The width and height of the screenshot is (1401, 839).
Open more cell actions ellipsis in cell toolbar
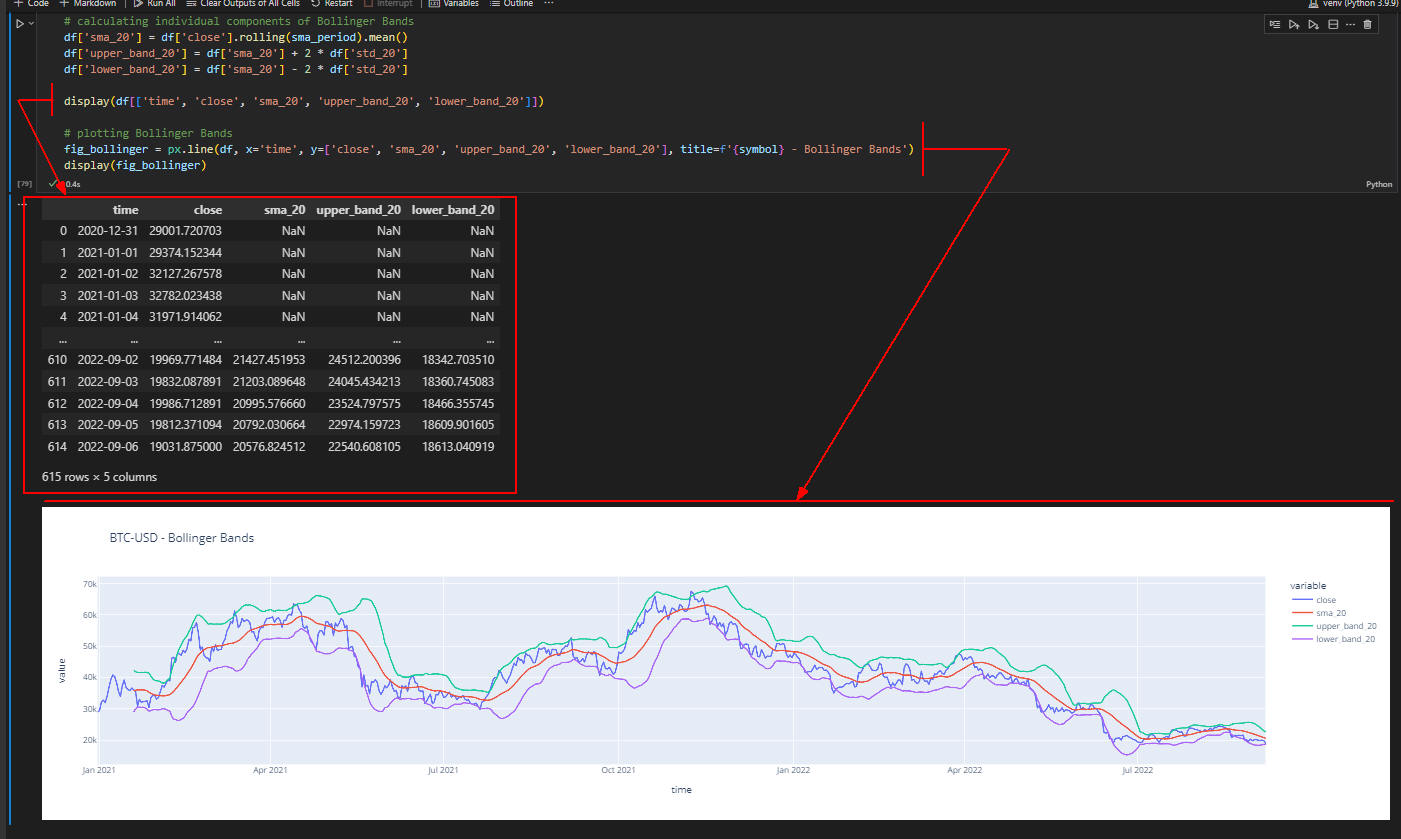[x=1351, y=24]
